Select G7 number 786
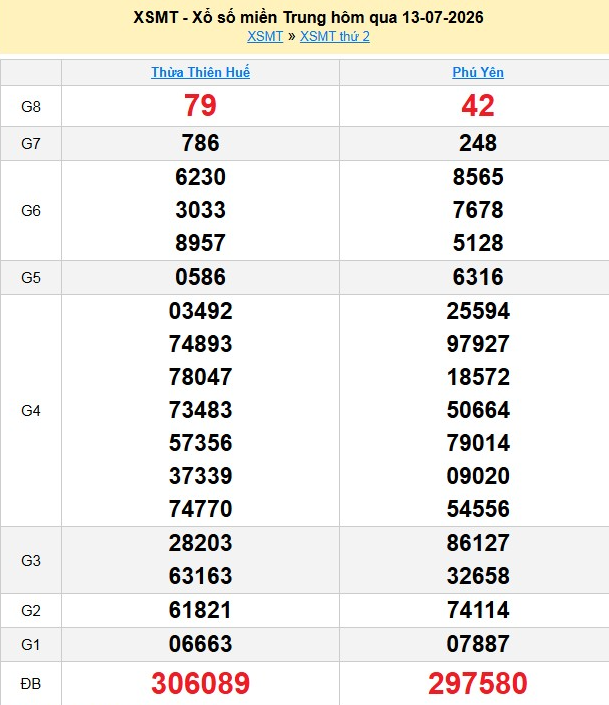 [x=200, y=143]
